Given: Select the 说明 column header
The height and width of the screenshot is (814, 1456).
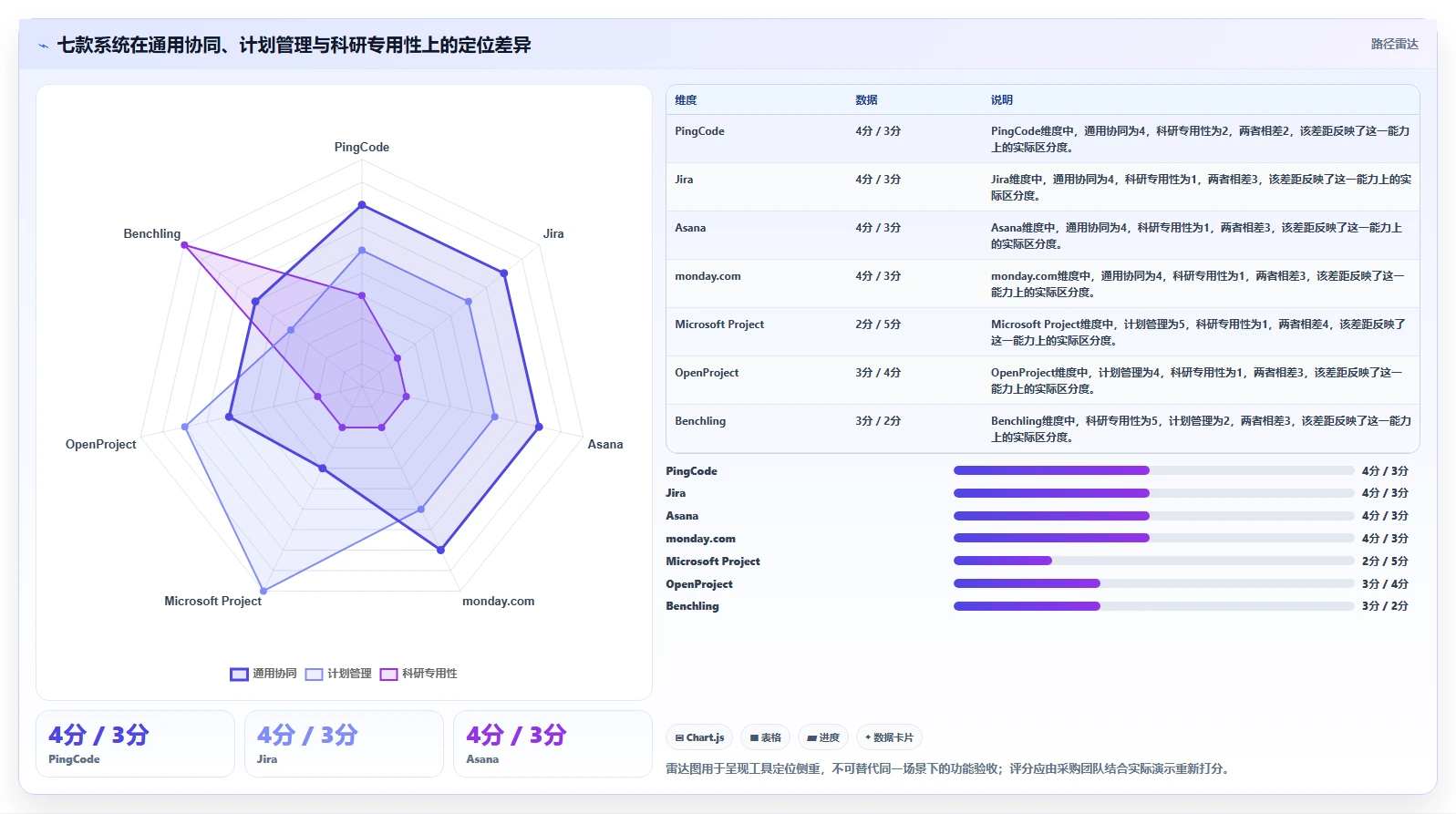Looking at the screenshot, I should [1002, 100].
